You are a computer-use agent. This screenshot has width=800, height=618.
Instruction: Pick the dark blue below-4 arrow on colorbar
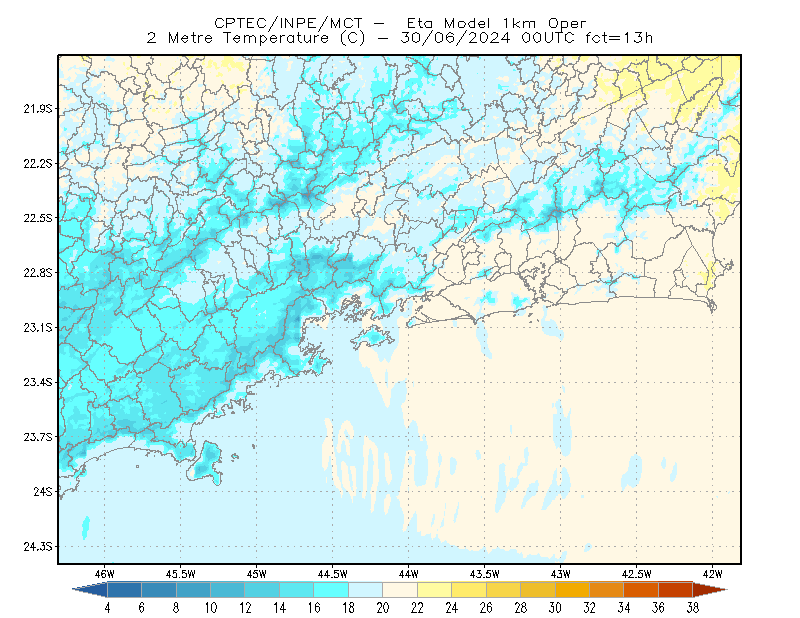pos(90,590)
